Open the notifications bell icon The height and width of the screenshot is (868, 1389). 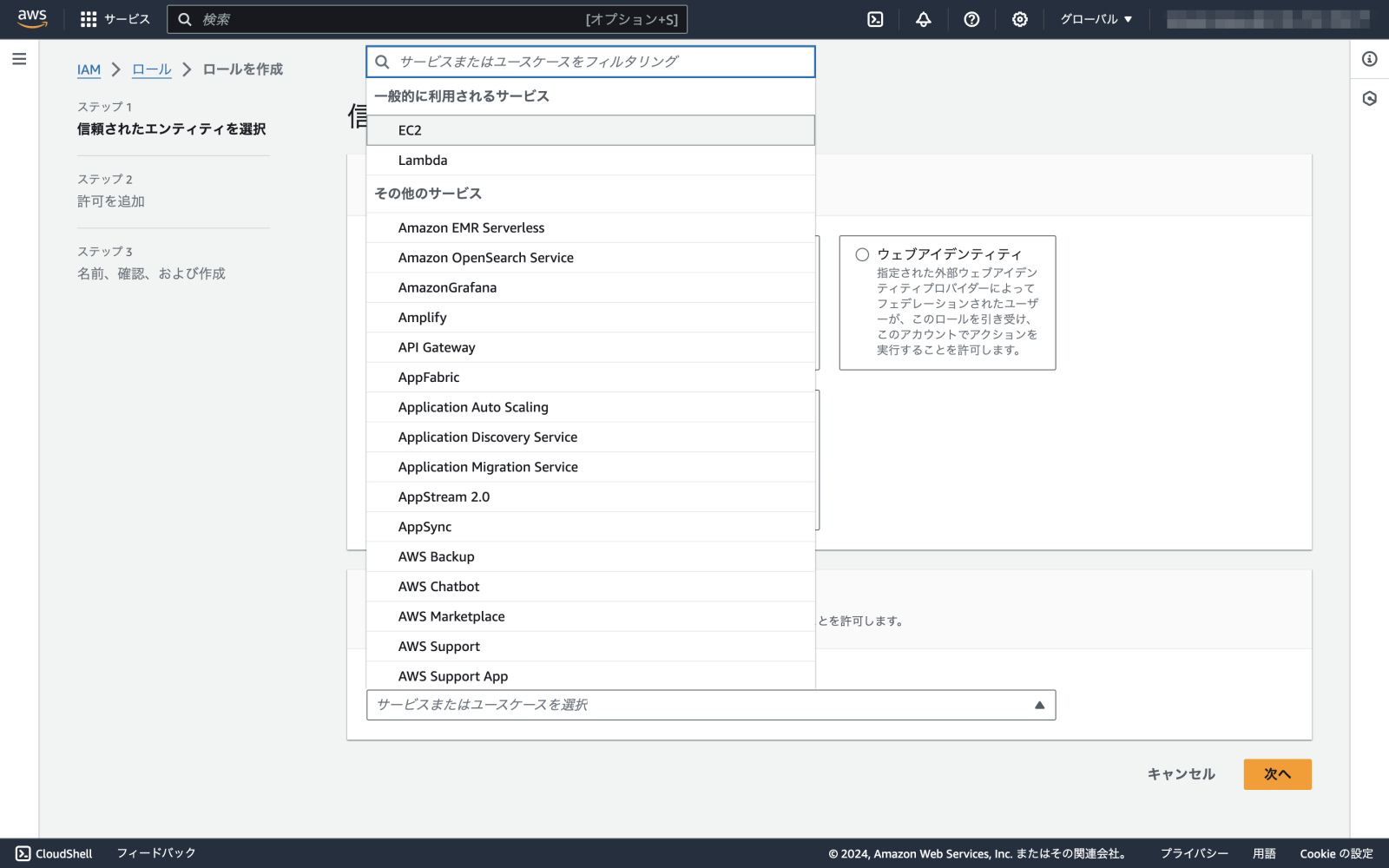pyautogui.click(x=923, y=18)
